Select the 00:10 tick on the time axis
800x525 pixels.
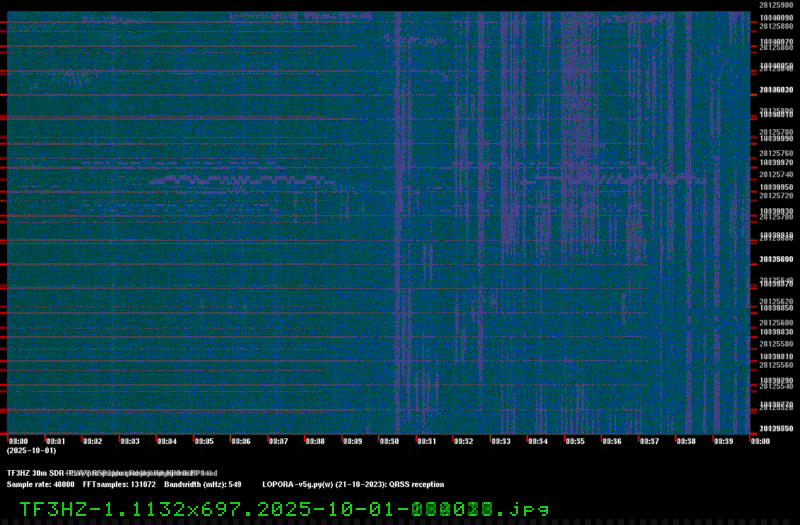389,441
